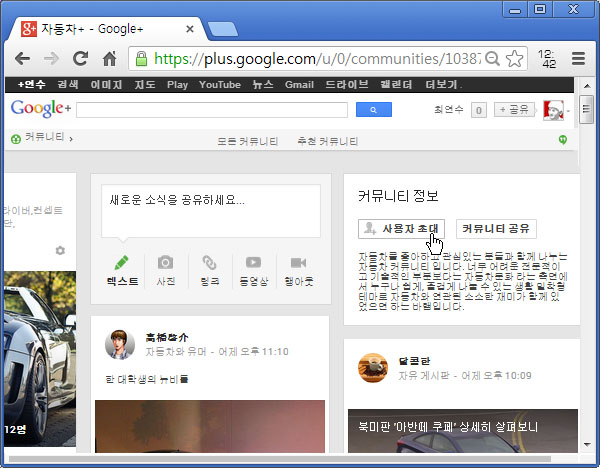Open 검색 in the Google bar
This screenshot has width=600, height=468.
(68, 84)
